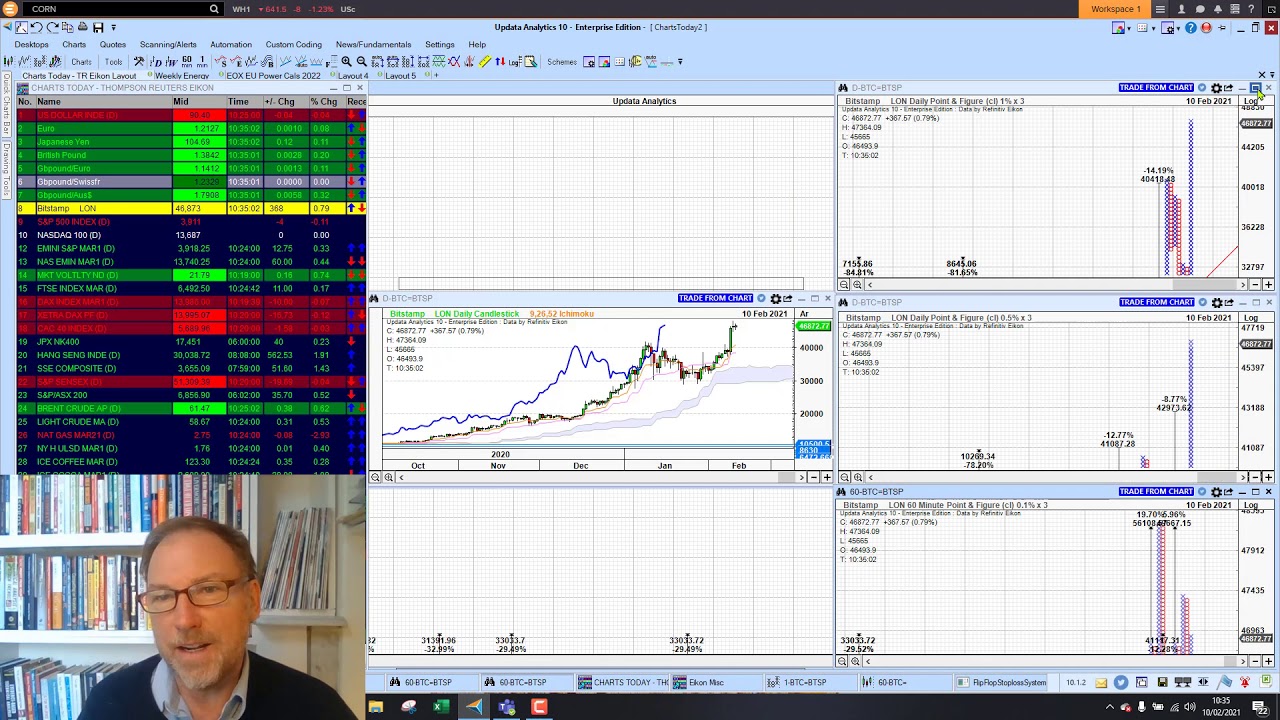Open the Scanning/Alerts menu
This screenshot has width=1280, height=720.
[x=168, y=44]
